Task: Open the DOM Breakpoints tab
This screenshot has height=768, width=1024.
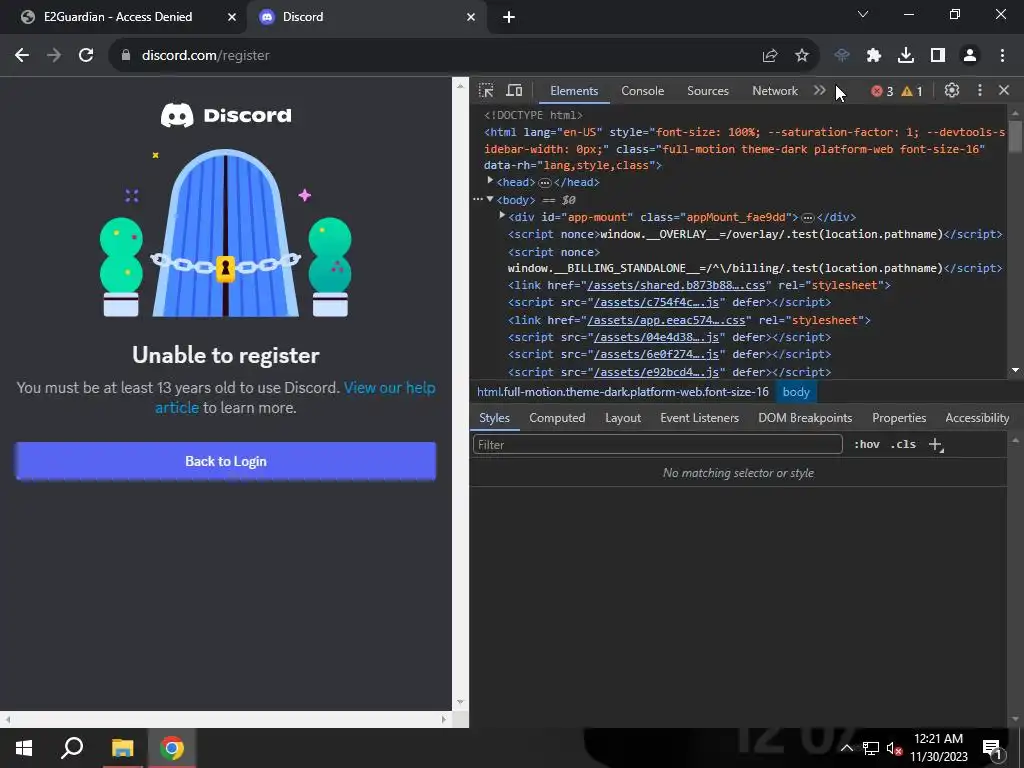Action: point(805,418)
